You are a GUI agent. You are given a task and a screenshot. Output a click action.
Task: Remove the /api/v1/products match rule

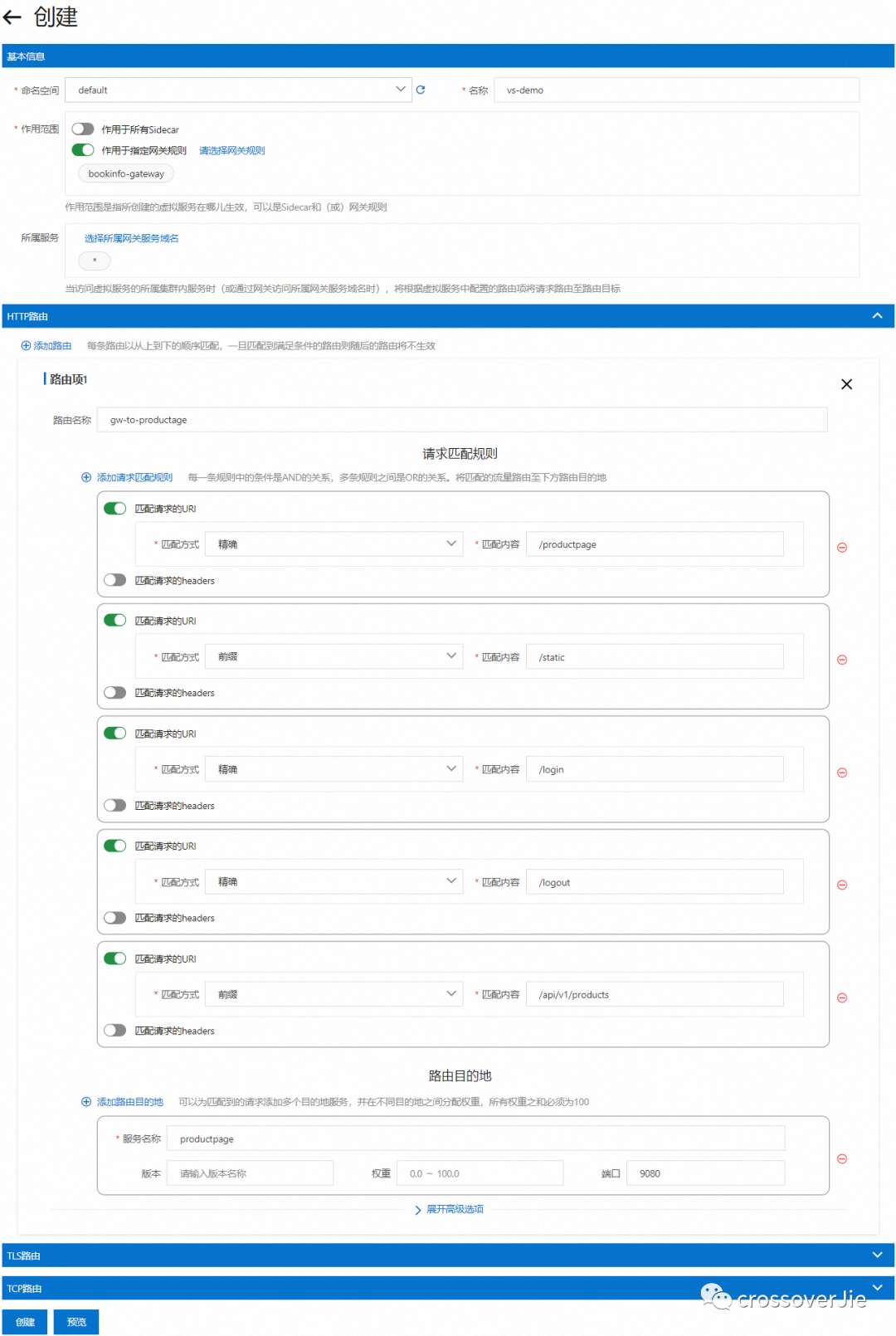click(842, 997)
